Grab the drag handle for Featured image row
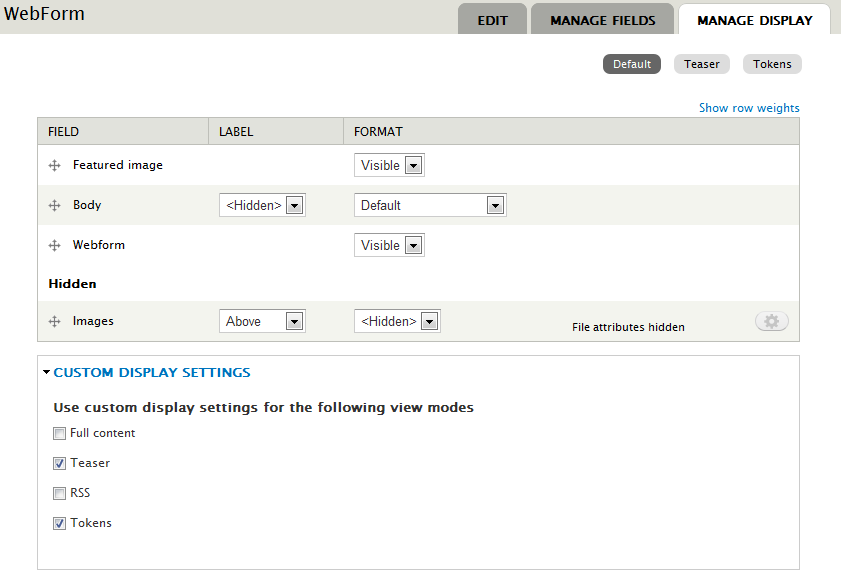 [x=55, y=166]
